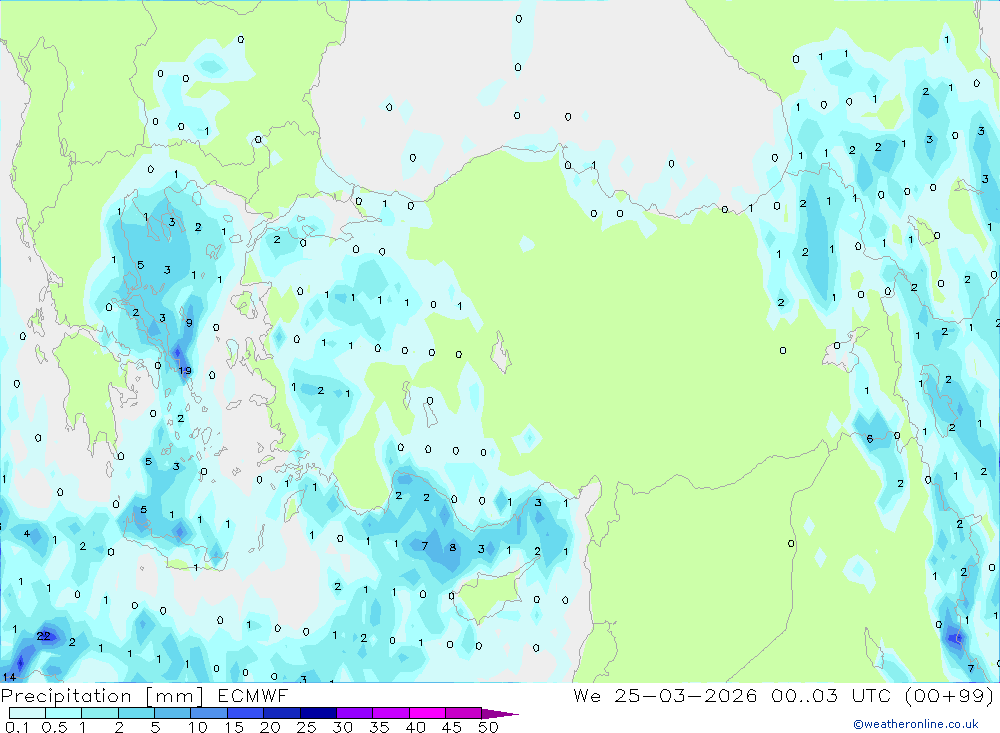1000x733 pixels.
Task: Click the '4' precipitation value on the map
Action: [x=27, y=533]
